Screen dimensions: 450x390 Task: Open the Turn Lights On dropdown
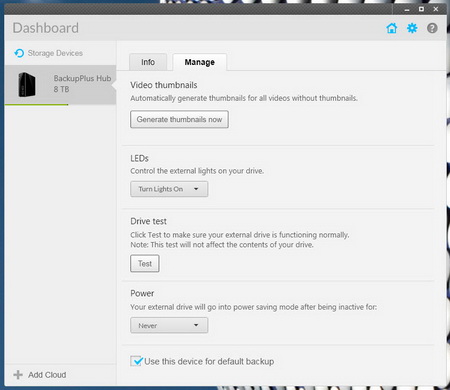[169, 189]
